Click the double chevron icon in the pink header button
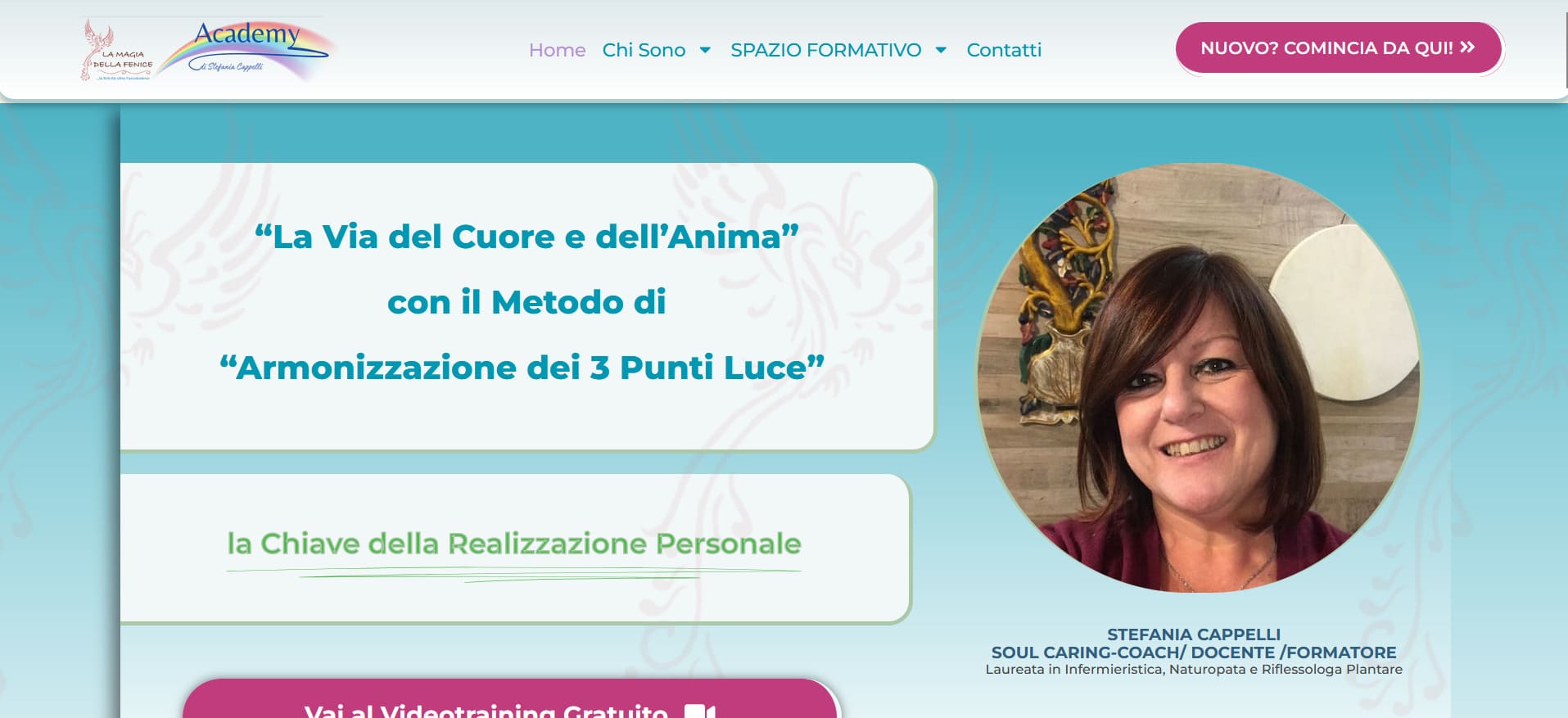 1467,47
